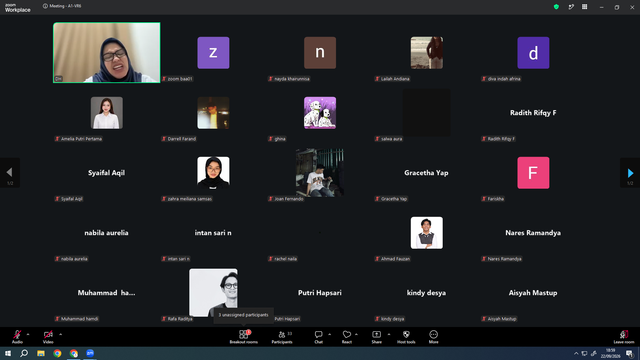Expand the Share options arrow
This screenshot has width=640, height=360.
pyautogui.click(x=389, y=334)
